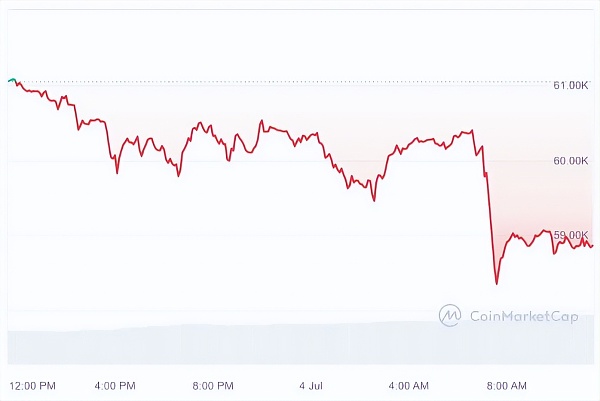Click the lowest point of the sharp drop

pos(496,283)
